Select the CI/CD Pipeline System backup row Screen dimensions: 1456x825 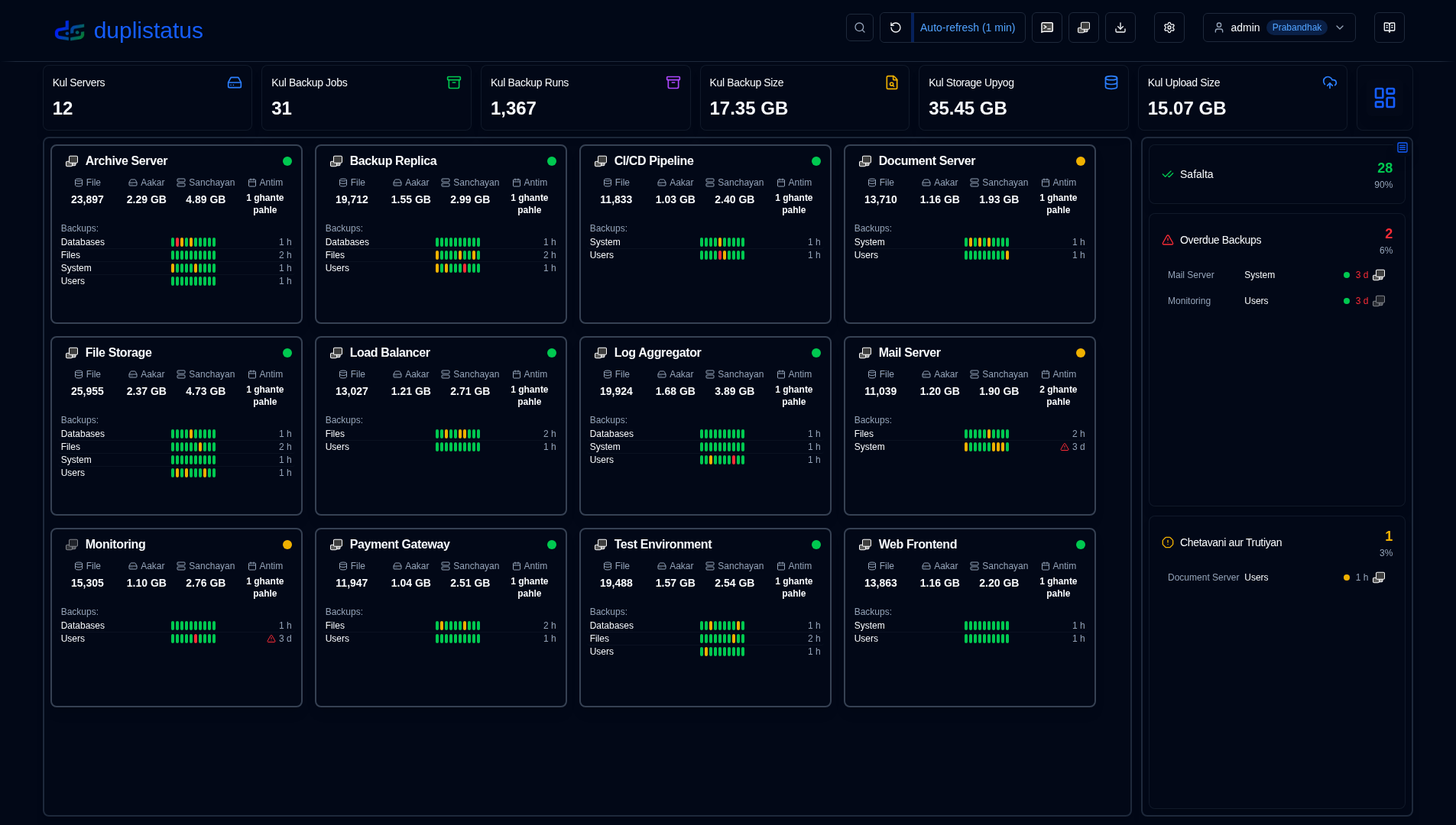(705, 242)
